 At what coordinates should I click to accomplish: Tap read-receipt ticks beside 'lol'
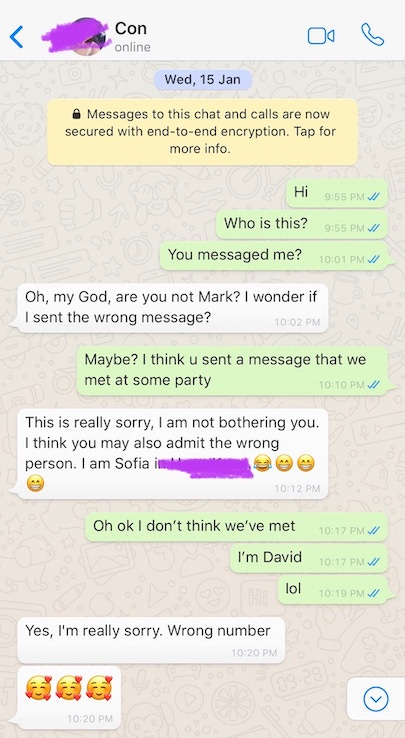pyautogui.click(x=373, y=594)
